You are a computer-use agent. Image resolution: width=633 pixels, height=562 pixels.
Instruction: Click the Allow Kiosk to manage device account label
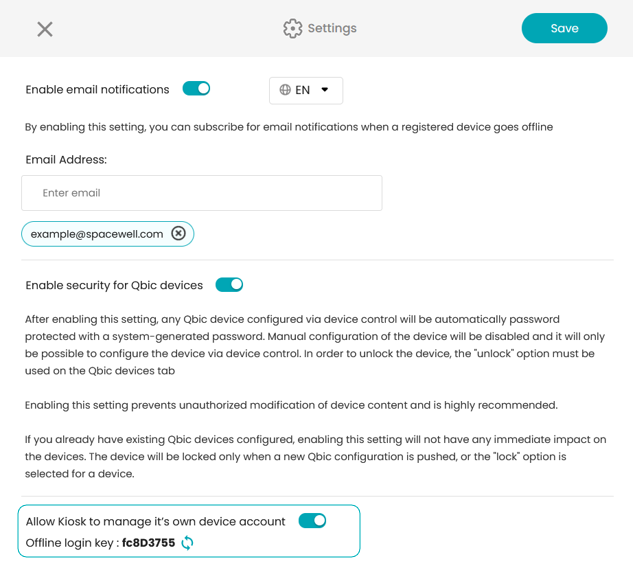click(x=155, y=522)
